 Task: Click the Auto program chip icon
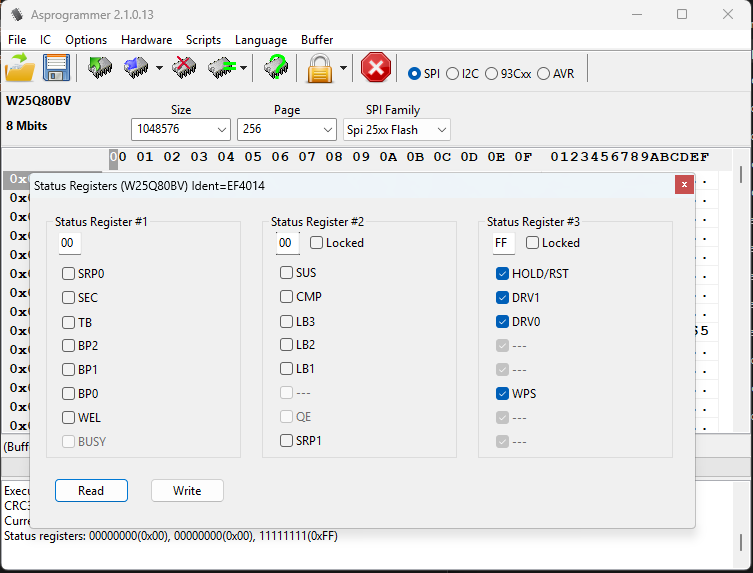point(276,68)
